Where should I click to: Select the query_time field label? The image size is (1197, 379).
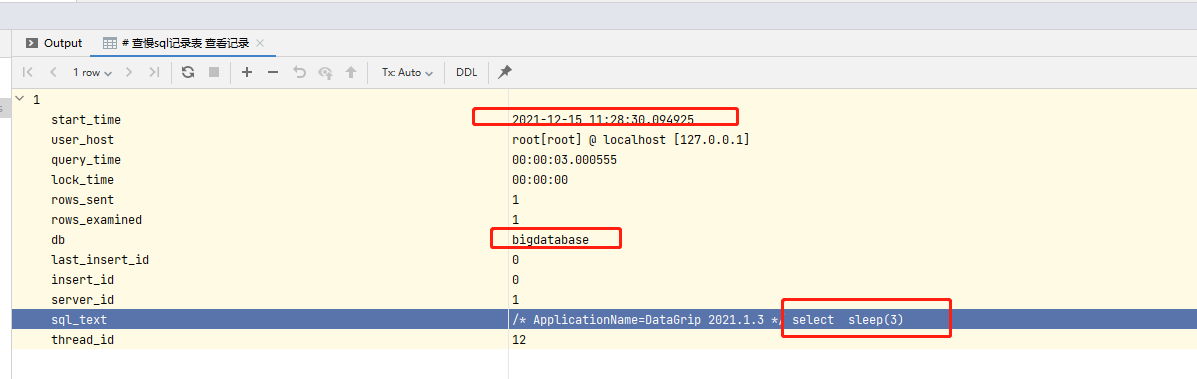click(x=86, y=160)
